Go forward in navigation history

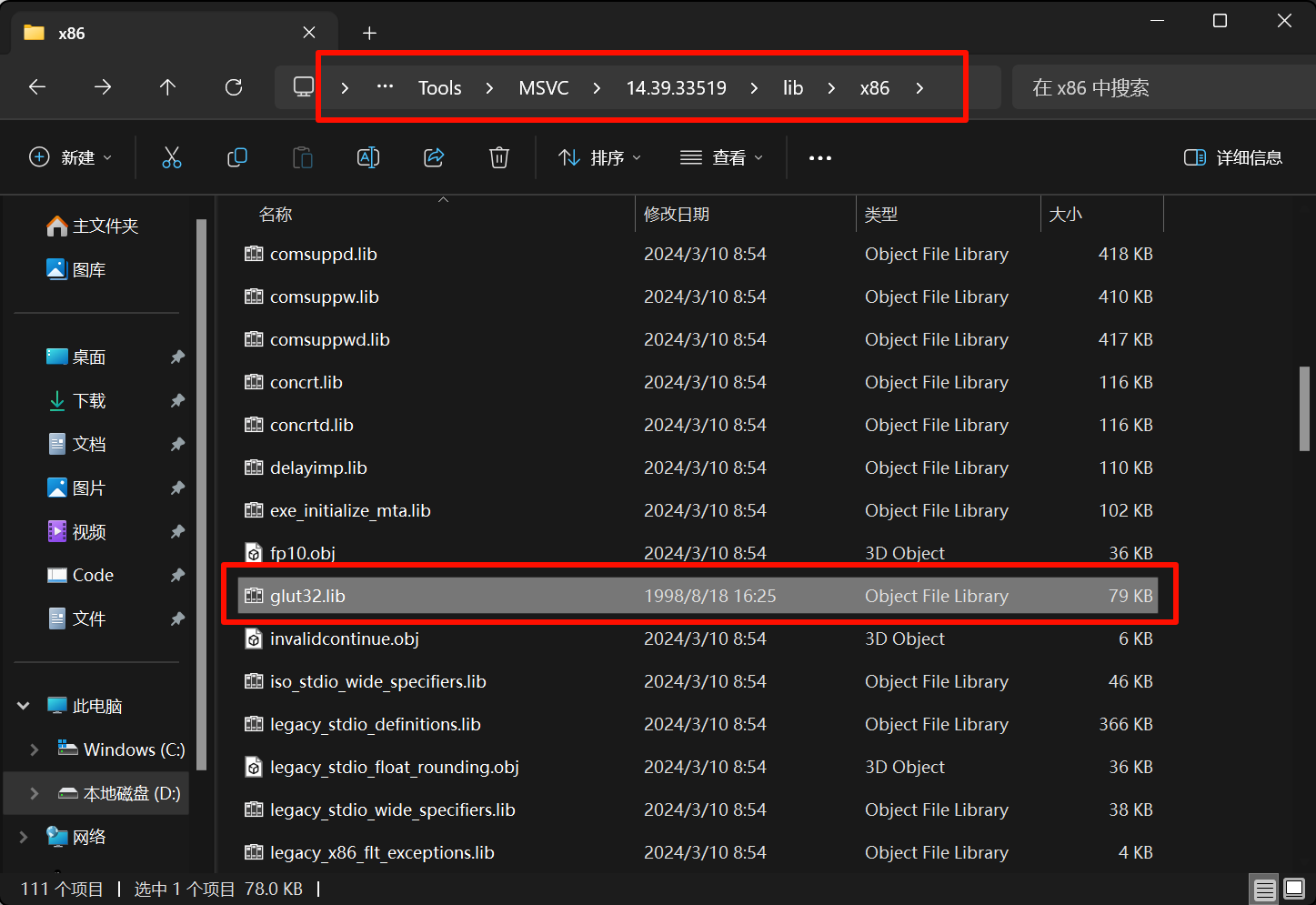tap(103, 87)
